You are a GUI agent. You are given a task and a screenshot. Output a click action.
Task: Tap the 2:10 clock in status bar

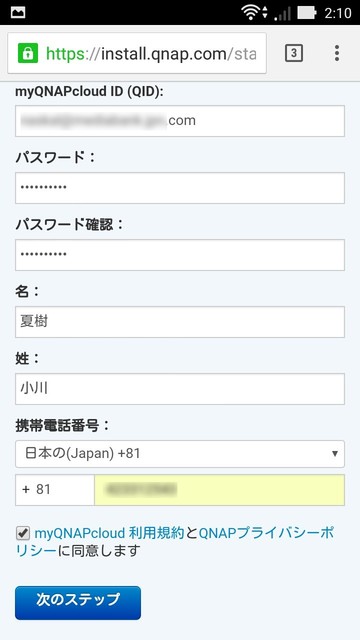(x=338, y=13)
